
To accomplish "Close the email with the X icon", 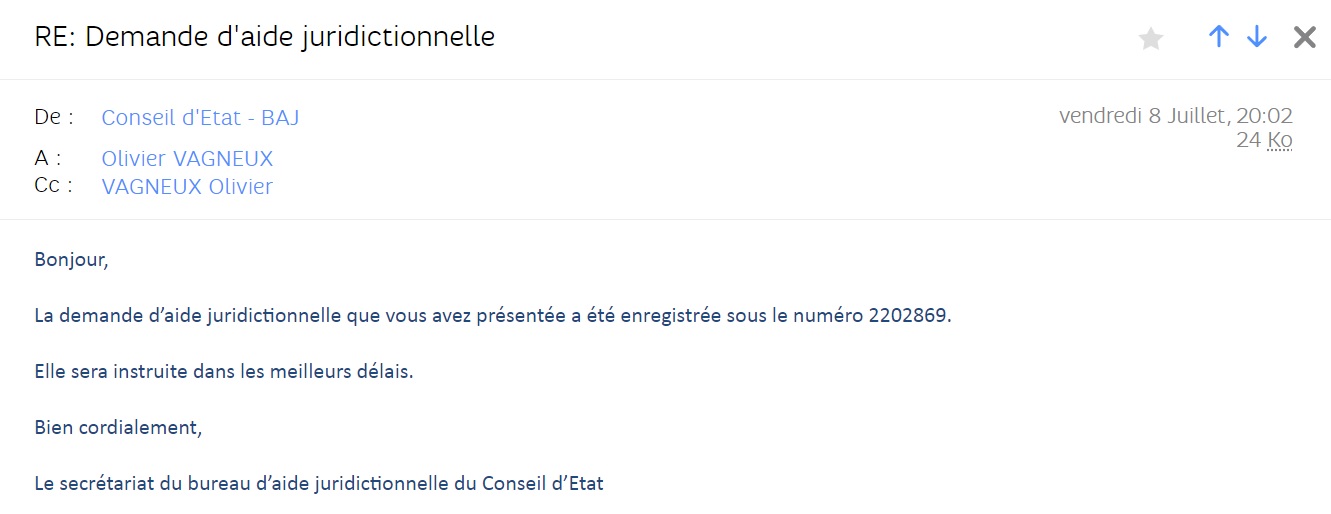I will point(1304,38).
